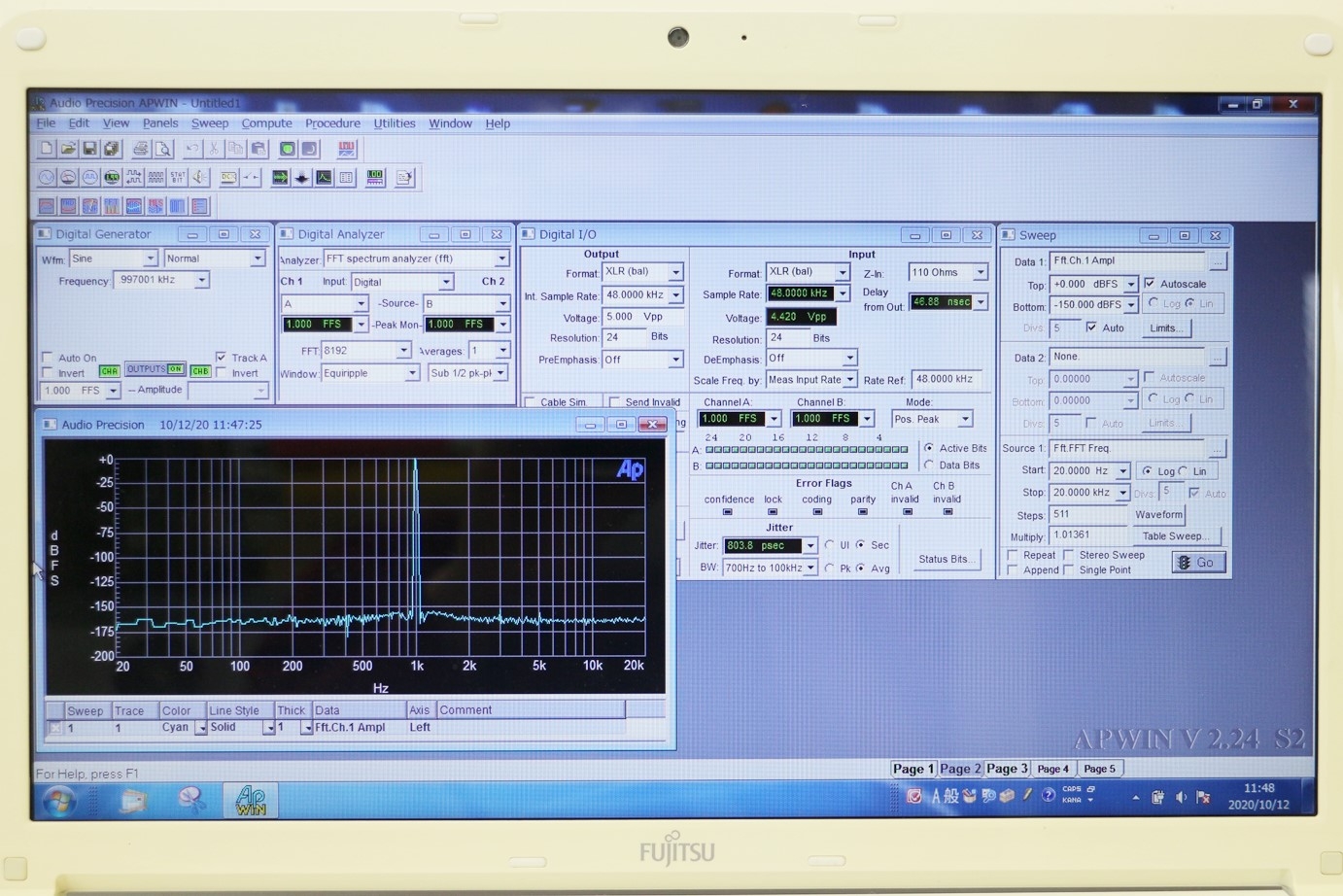Click the Waveform button in Sweep panel
Viewport: 1343px width, 896px height.
point(1158,515)
